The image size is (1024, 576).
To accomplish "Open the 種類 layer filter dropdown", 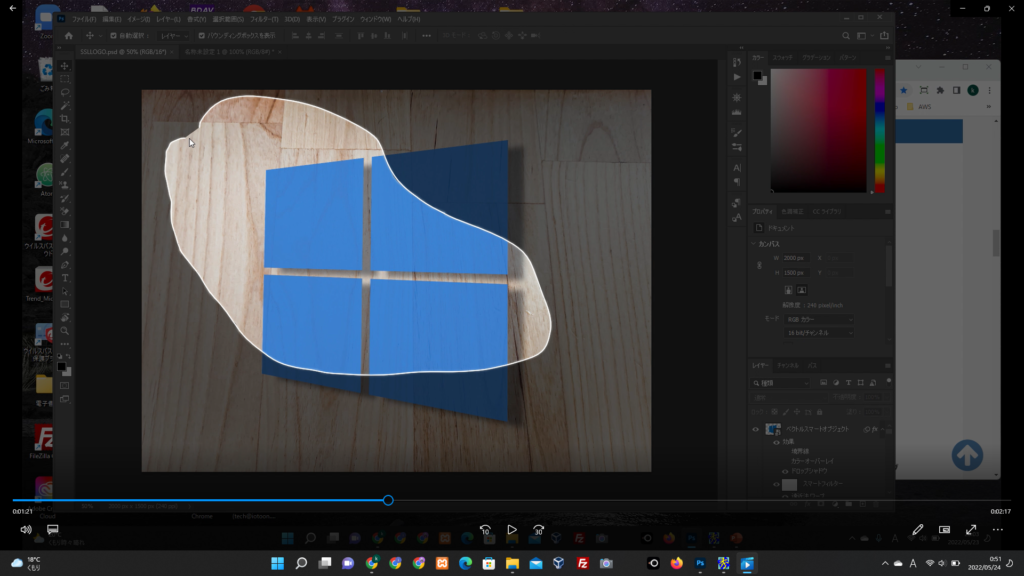I will (x=781, y=383).
